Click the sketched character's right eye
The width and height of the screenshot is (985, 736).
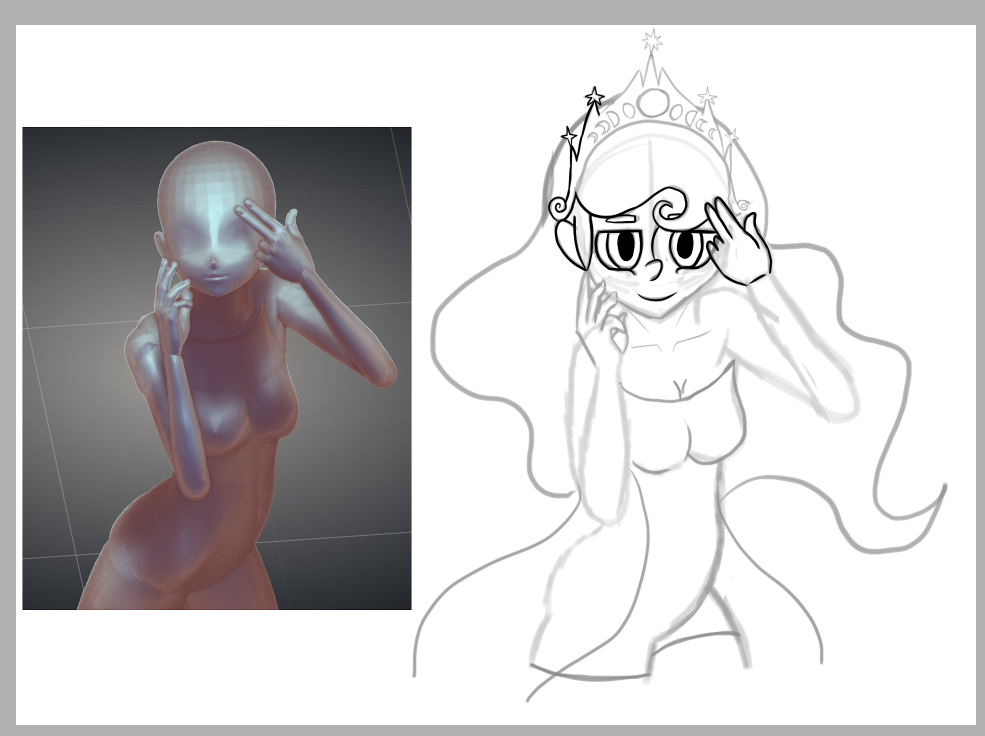point(685,244)
